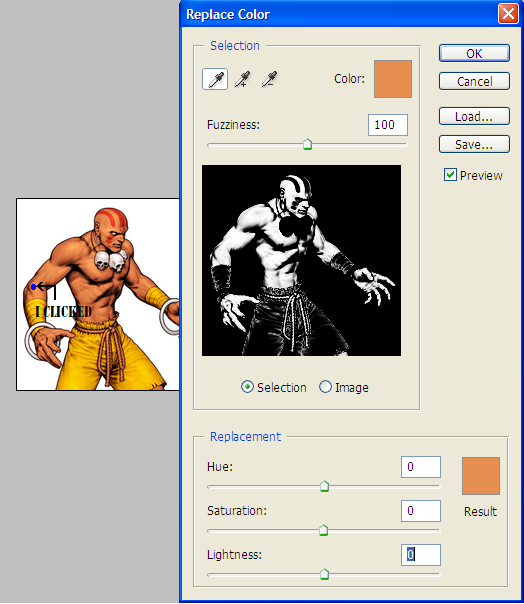Screen dimensions: 524x604
Task: Click the Hue slider handle
Action: coord(324,486)
